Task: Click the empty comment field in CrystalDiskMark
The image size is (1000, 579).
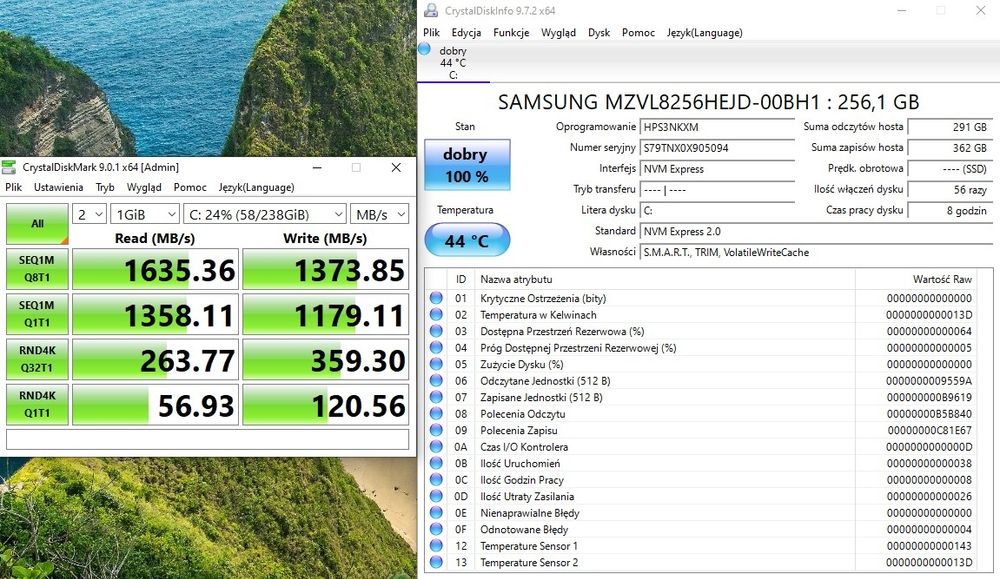Action: pyautogui.click(x=207, y=439)
